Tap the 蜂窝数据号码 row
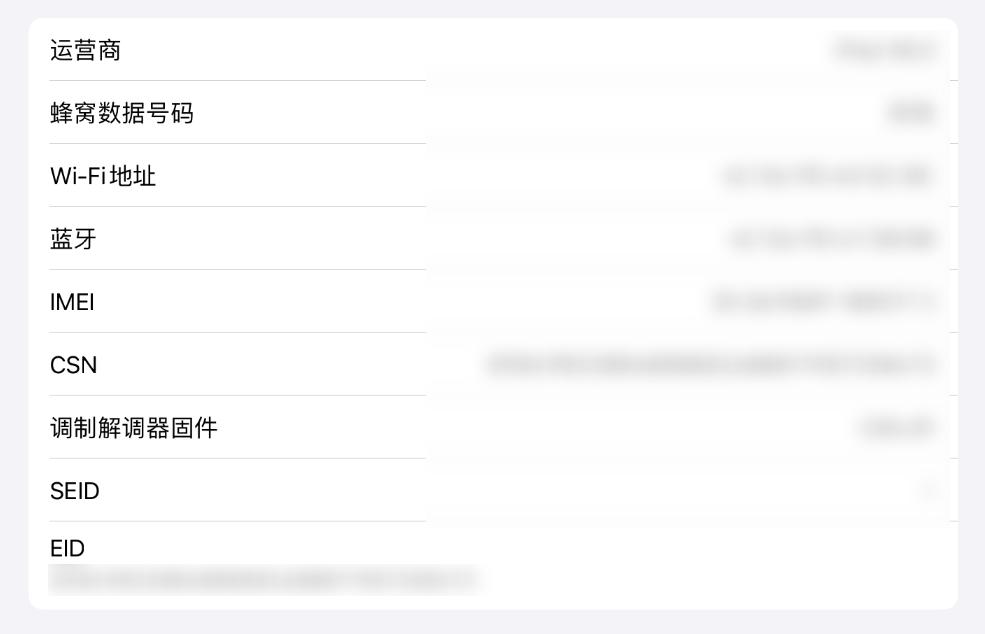 click(x=492, y=113)
